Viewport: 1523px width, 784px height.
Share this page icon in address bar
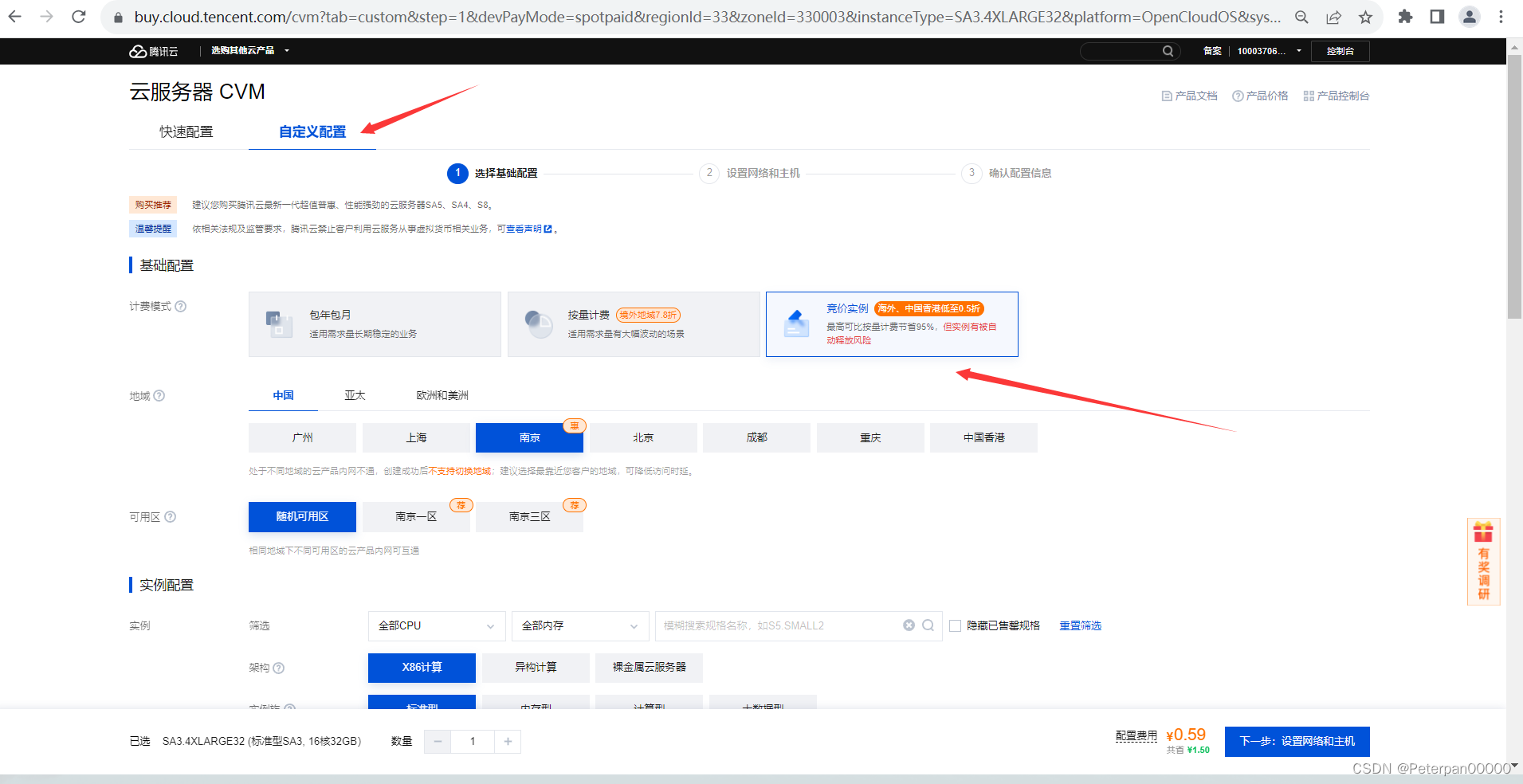(1333, 17)
